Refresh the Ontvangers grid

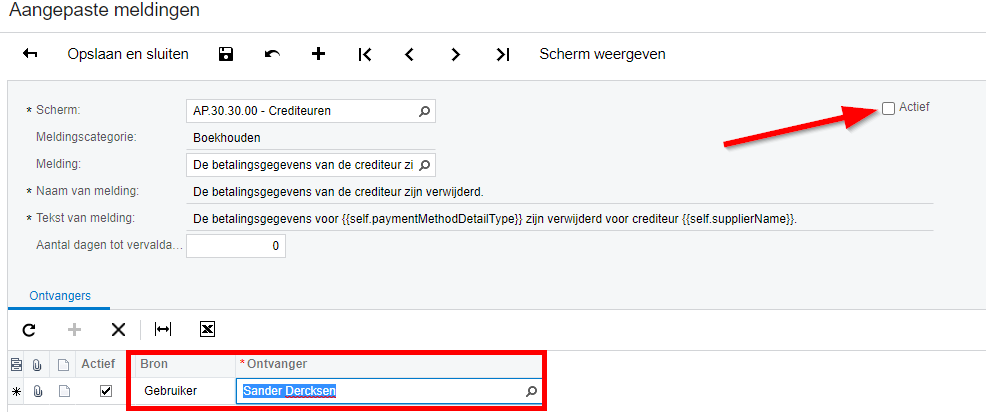pos(28,329)
